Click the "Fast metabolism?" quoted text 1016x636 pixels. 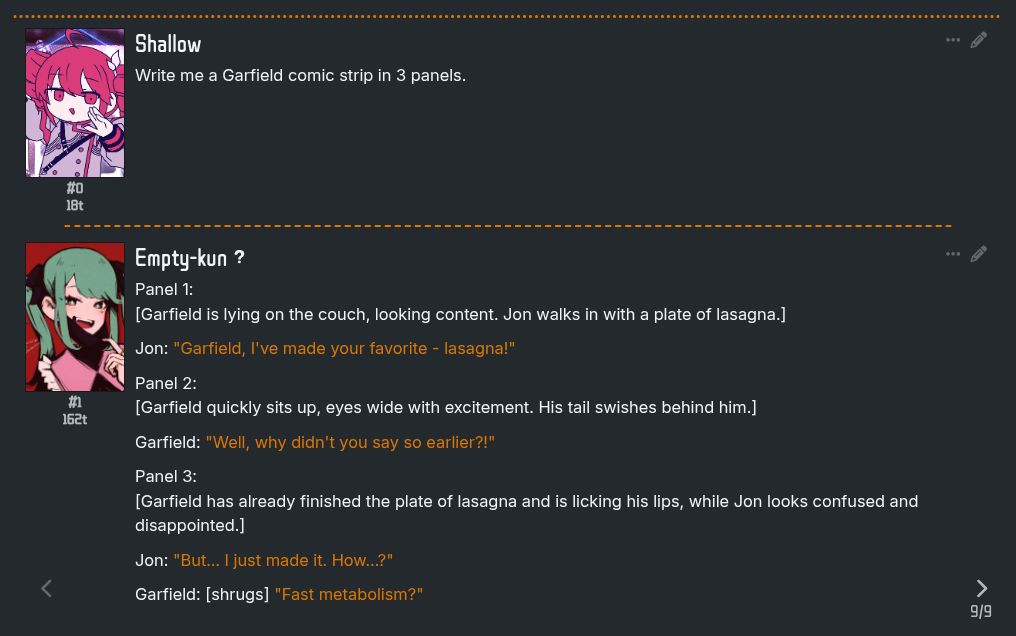coord(349,595)
